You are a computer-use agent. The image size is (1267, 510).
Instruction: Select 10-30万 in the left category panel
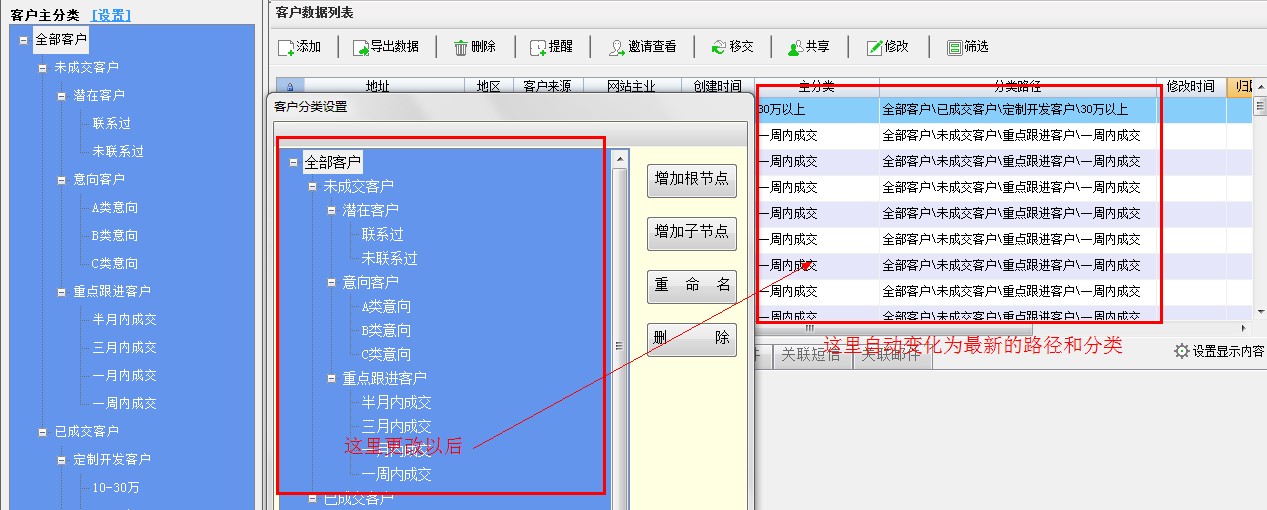pos(116,488)
